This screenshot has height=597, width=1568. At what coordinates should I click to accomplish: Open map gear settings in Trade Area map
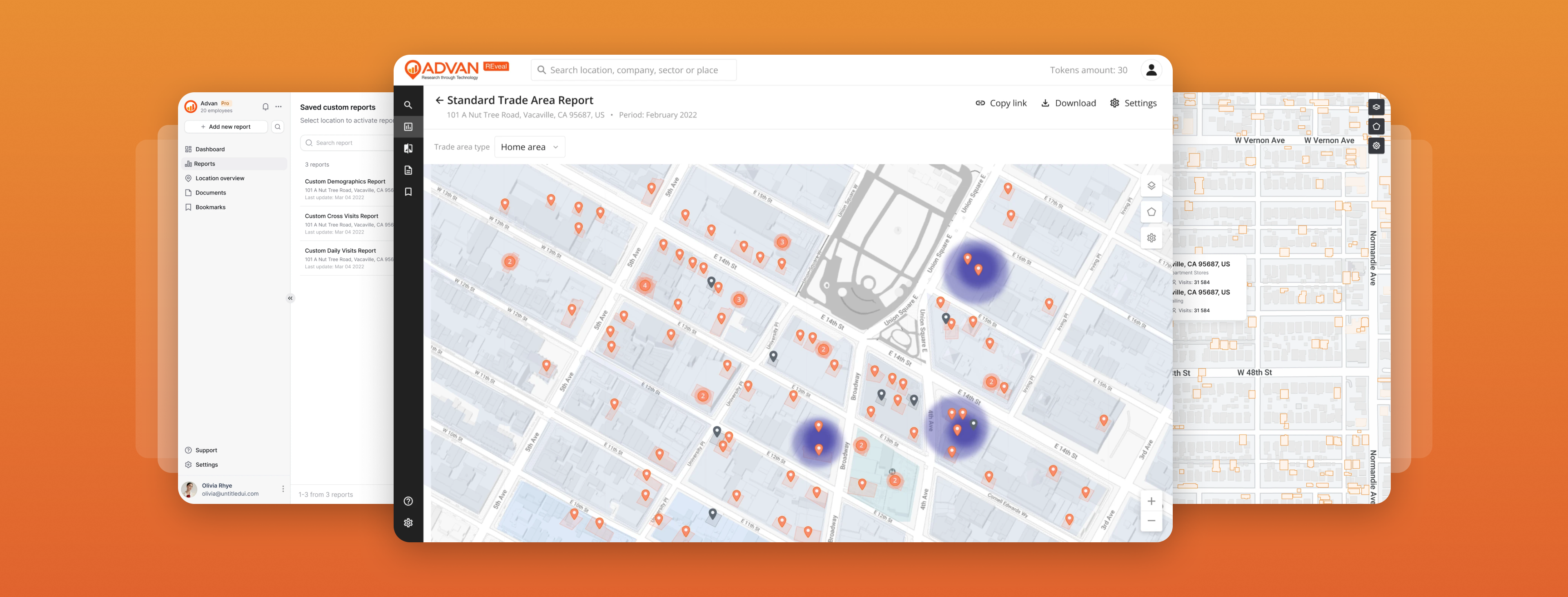[1151, 238]
